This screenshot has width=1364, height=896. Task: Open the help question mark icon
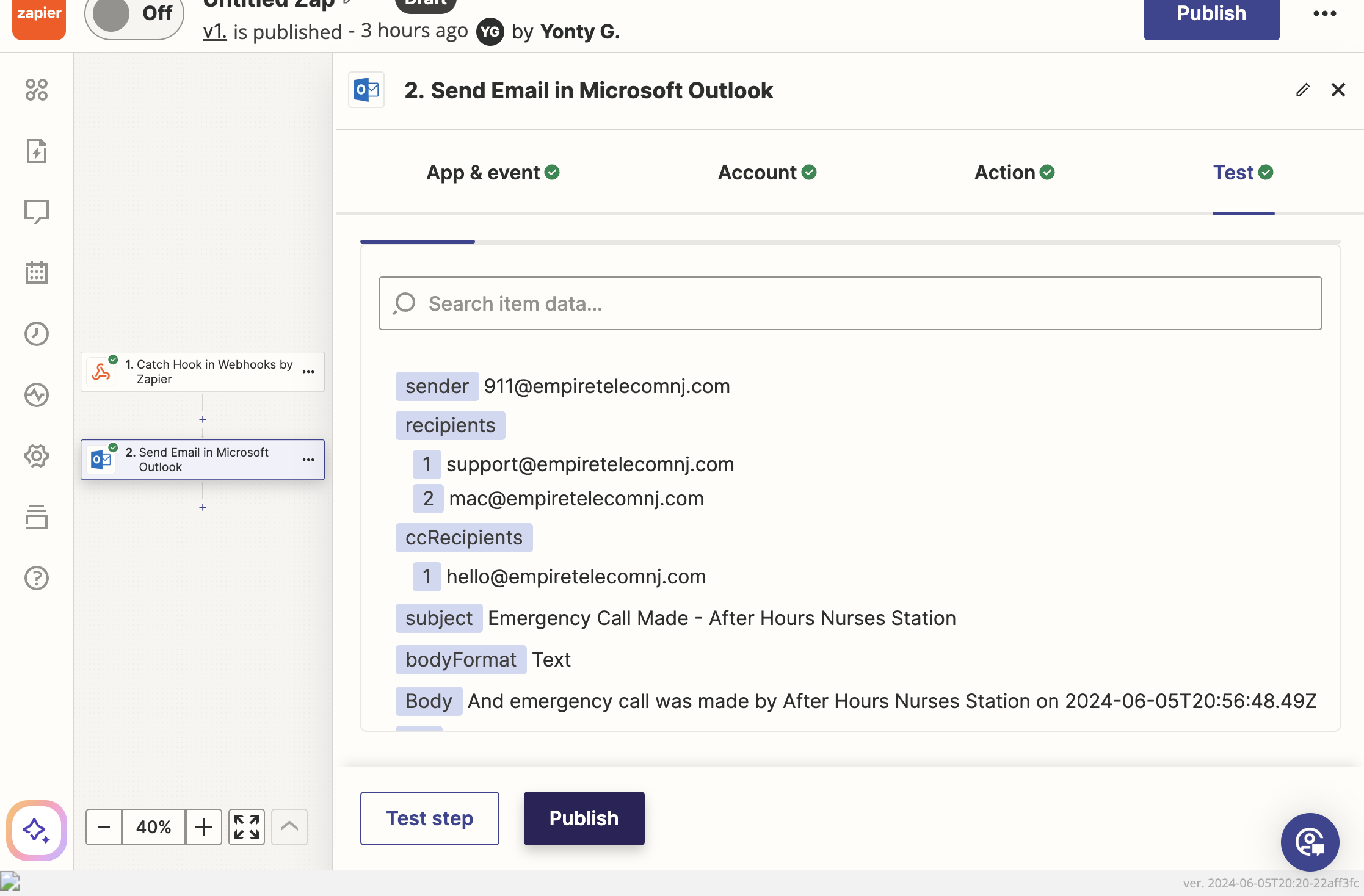pyautogui.click(x=37, y=578)
